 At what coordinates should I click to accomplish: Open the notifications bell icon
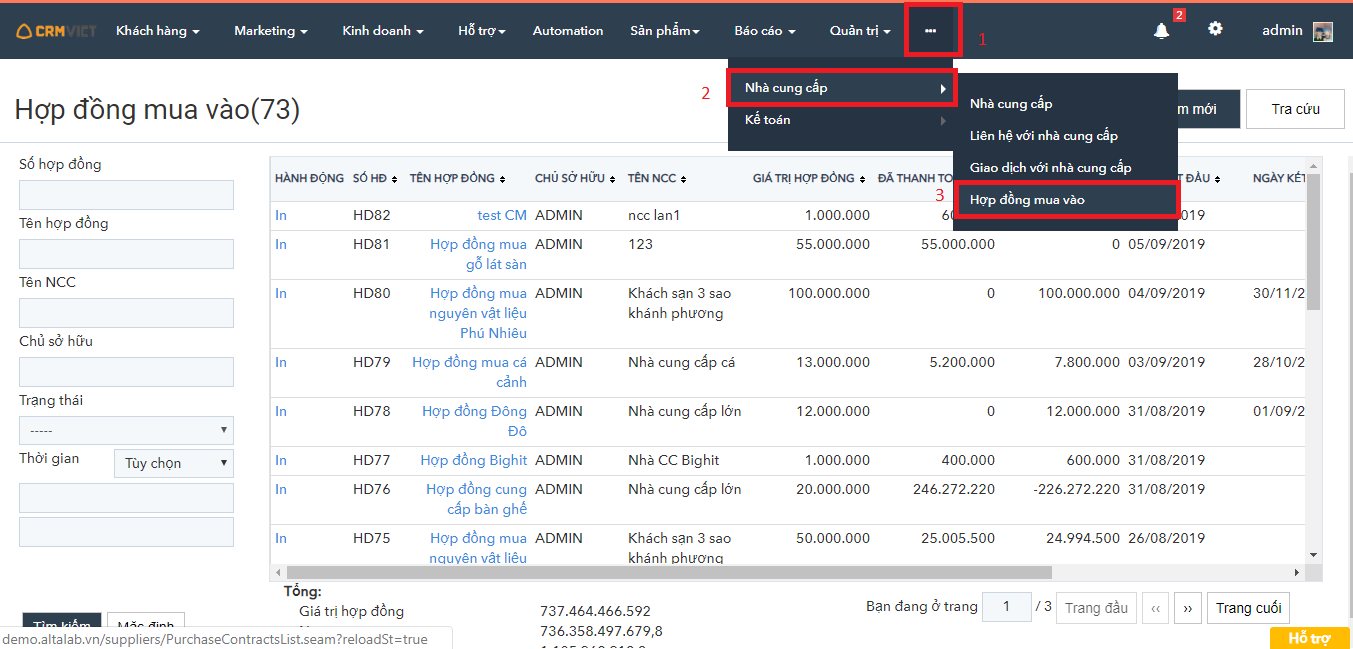(x=1161, y=31)
